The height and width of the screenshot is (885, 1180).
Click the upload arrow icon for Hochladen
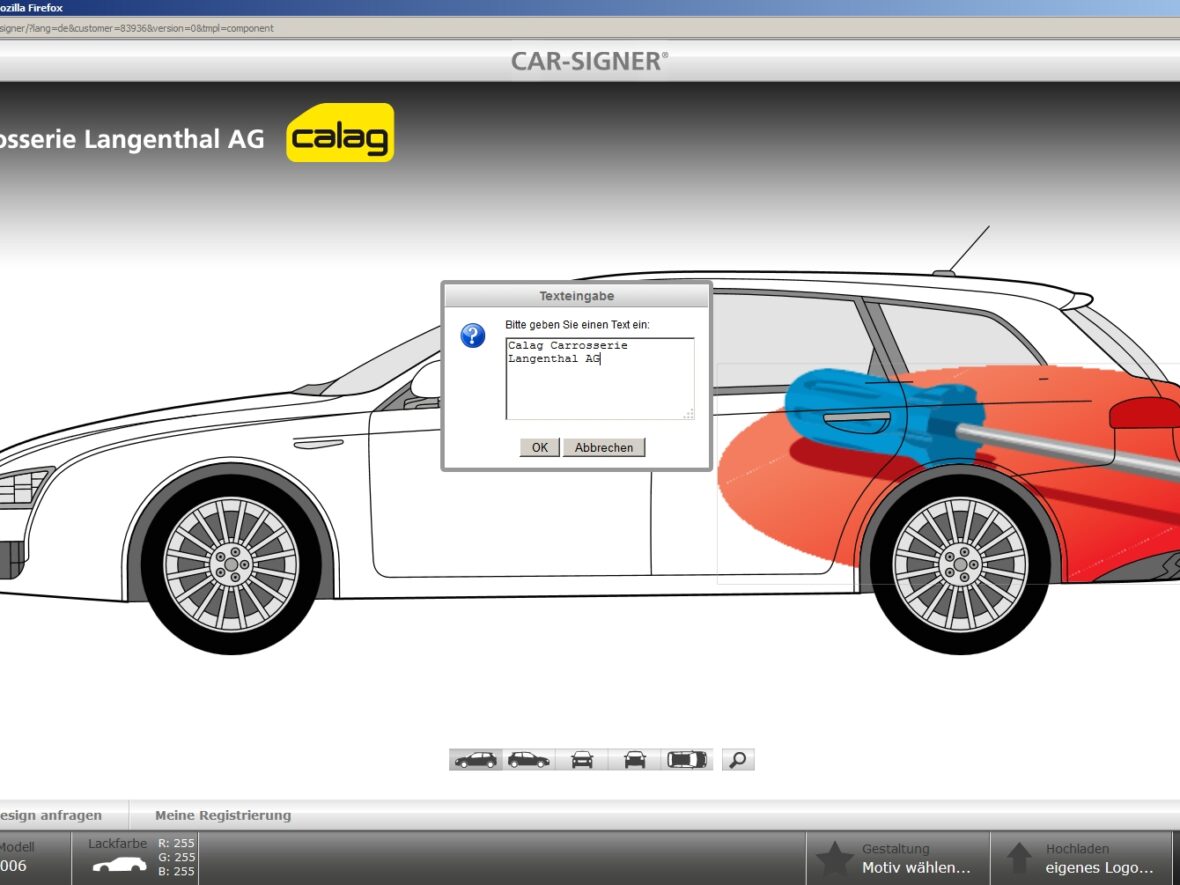tap(1019, 859)
